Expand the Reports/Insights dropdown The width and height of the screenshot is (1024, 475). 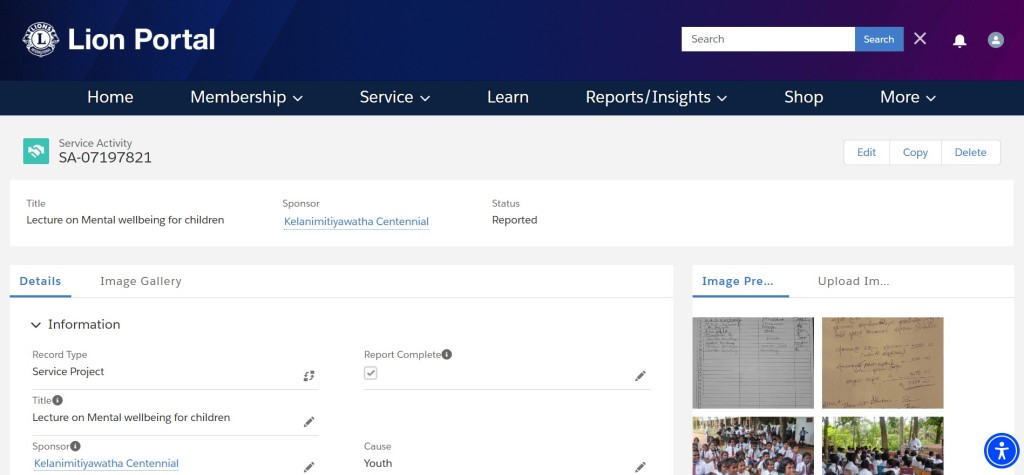click(656, 97)
